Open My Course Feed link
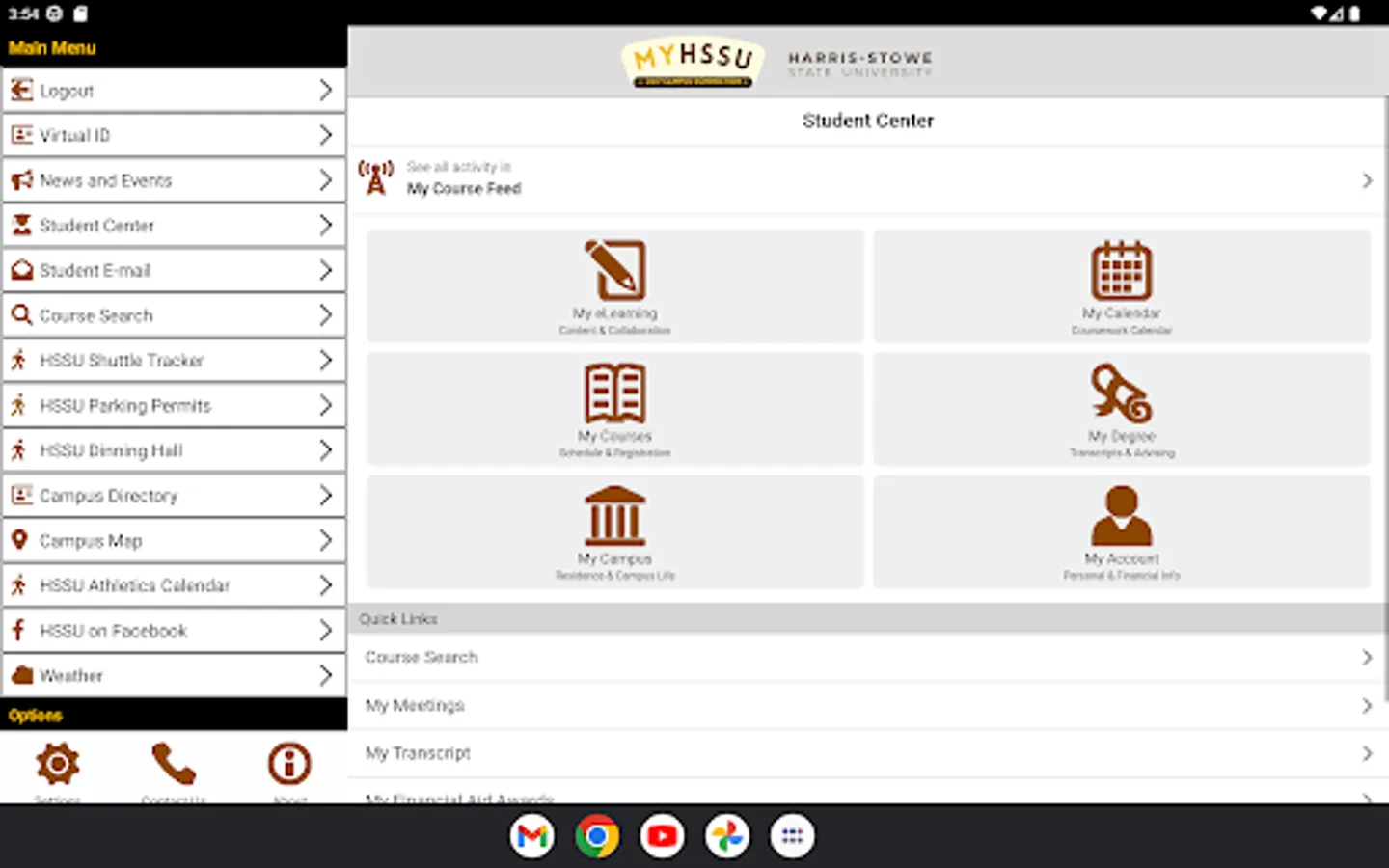 866,179
